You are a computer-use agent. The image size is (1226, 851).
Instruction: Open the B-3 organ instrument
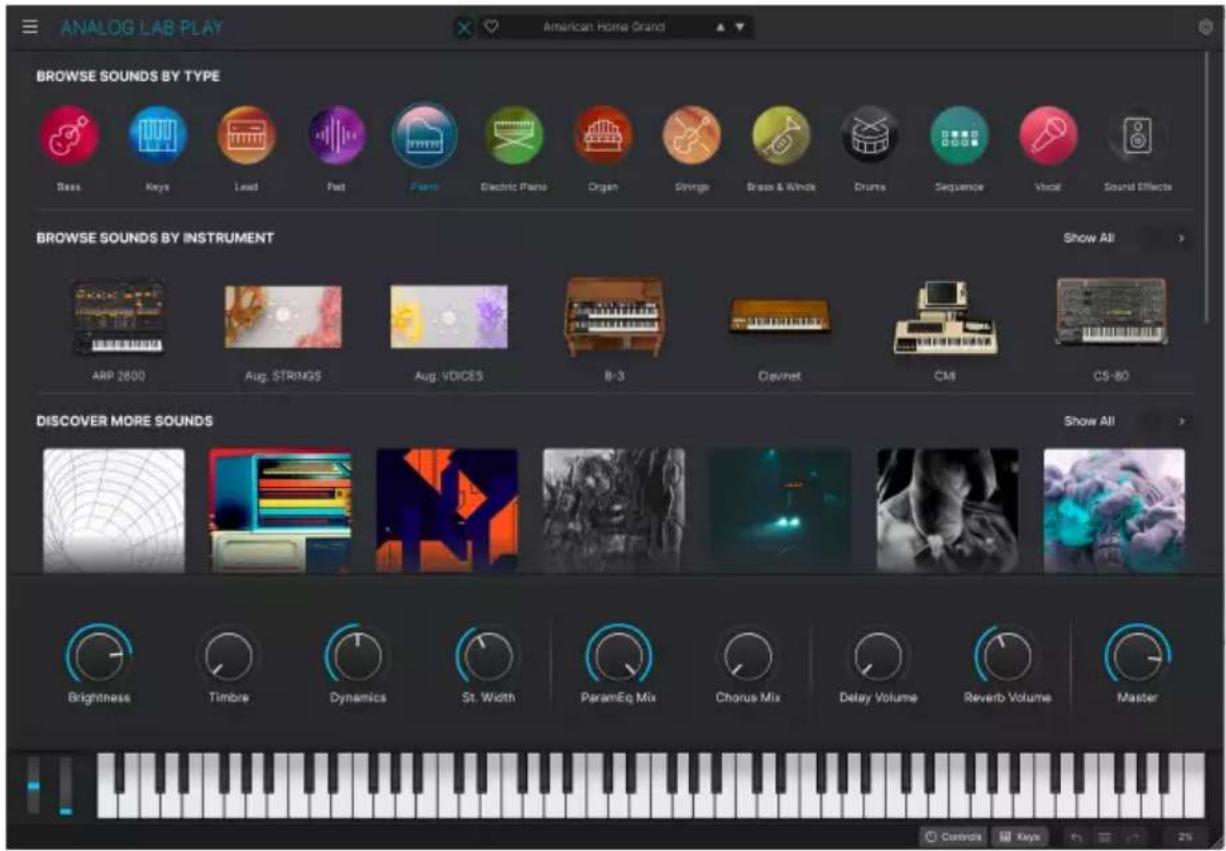tap(614, 317)
